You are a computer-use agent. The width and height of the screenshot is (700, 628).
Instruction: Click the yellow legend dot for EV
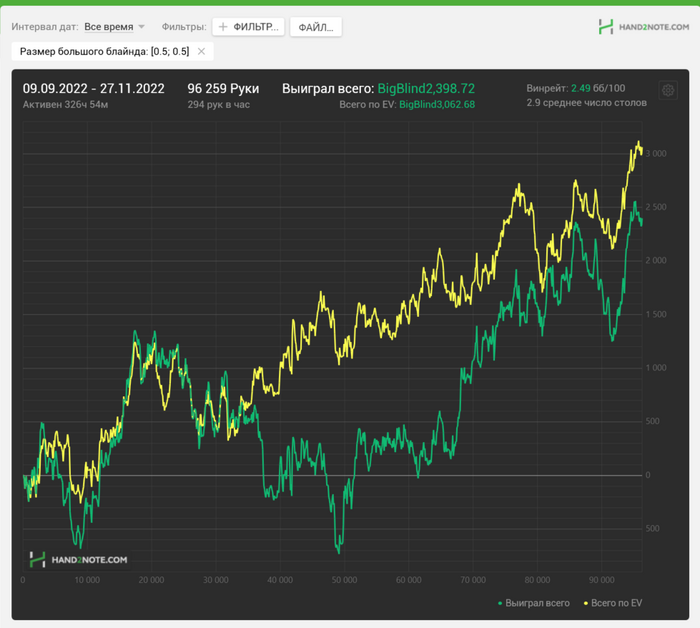tap(585, 603)
